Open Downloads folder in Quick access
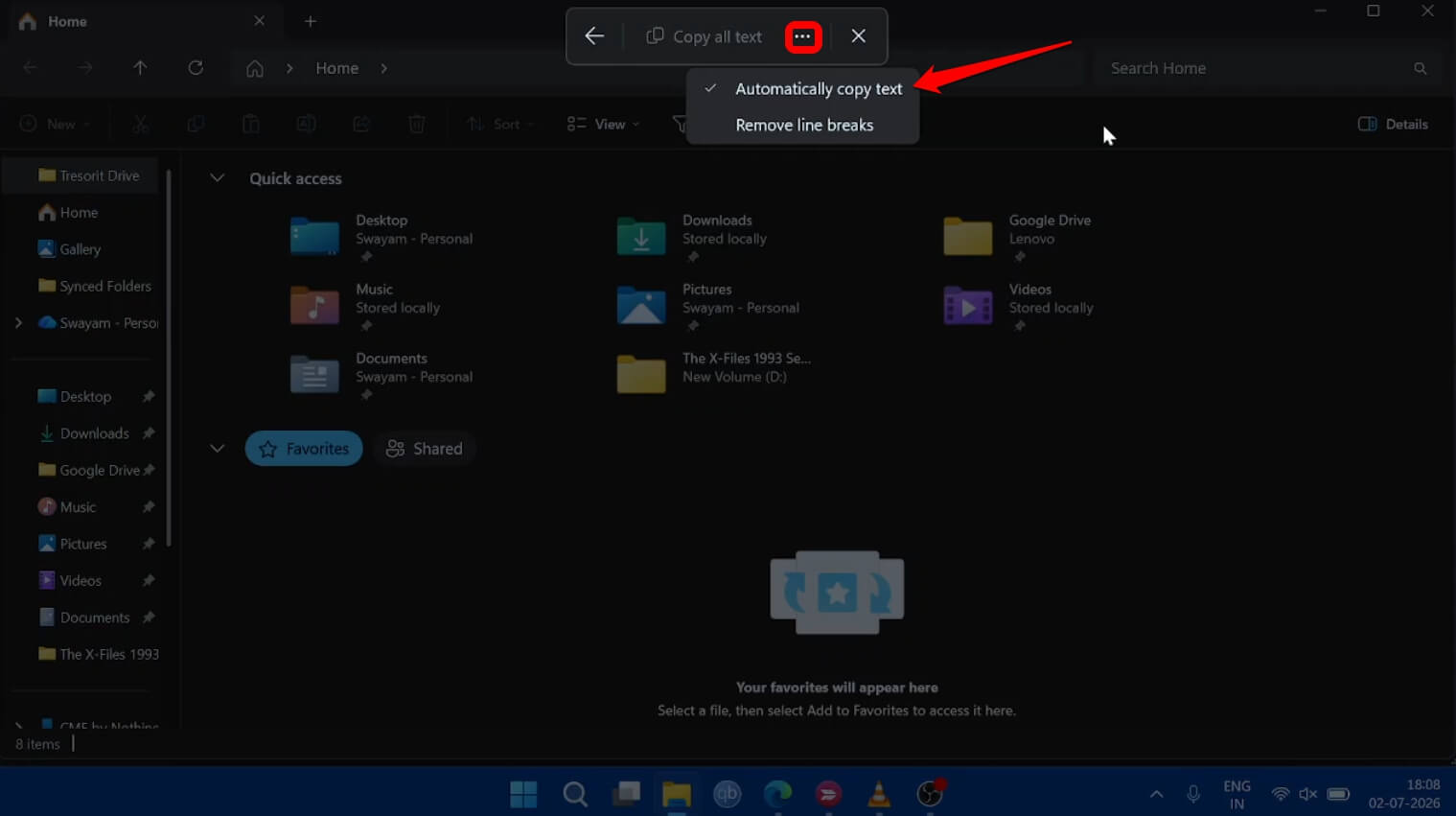This screenshot has width=1456, height=816. click(x=693, y=237)
